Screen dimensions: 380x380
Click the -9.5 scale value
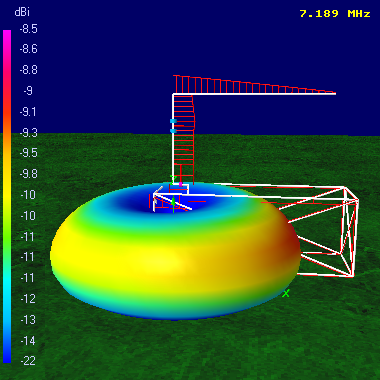tap(28, 153)
